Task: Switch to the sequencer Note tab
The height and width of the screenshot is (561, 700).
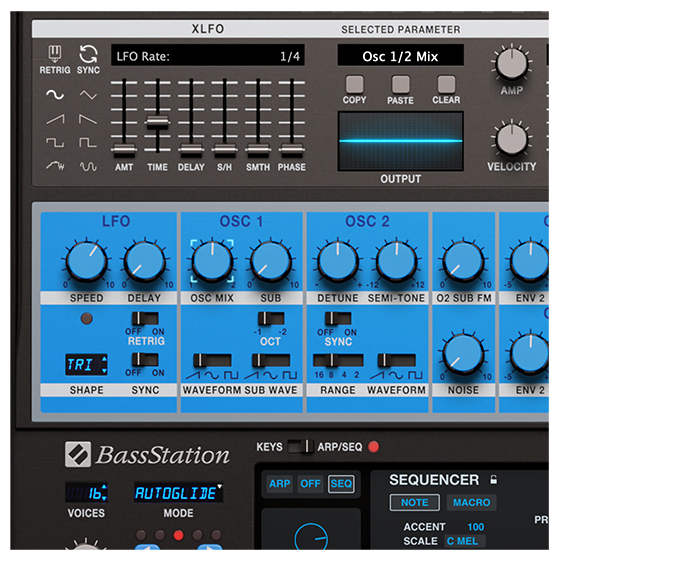Action: 413,503
